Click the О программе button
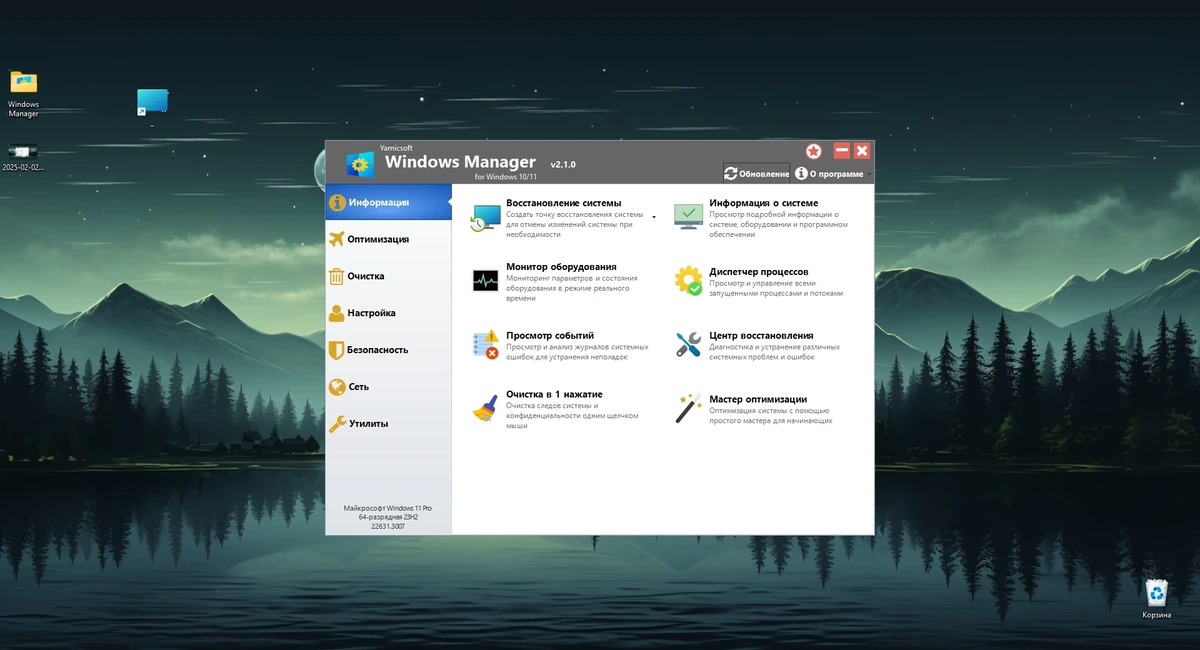 829,173
